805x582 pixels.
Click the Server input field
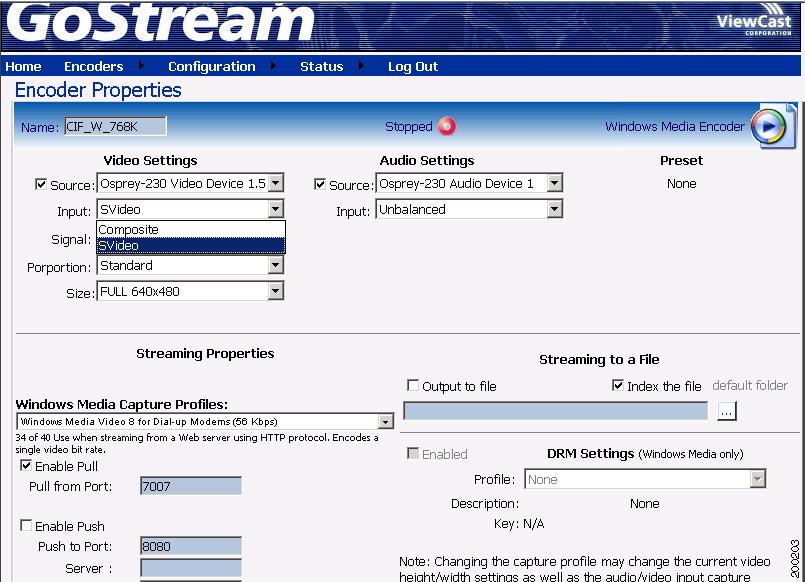(x=190, y=568)
